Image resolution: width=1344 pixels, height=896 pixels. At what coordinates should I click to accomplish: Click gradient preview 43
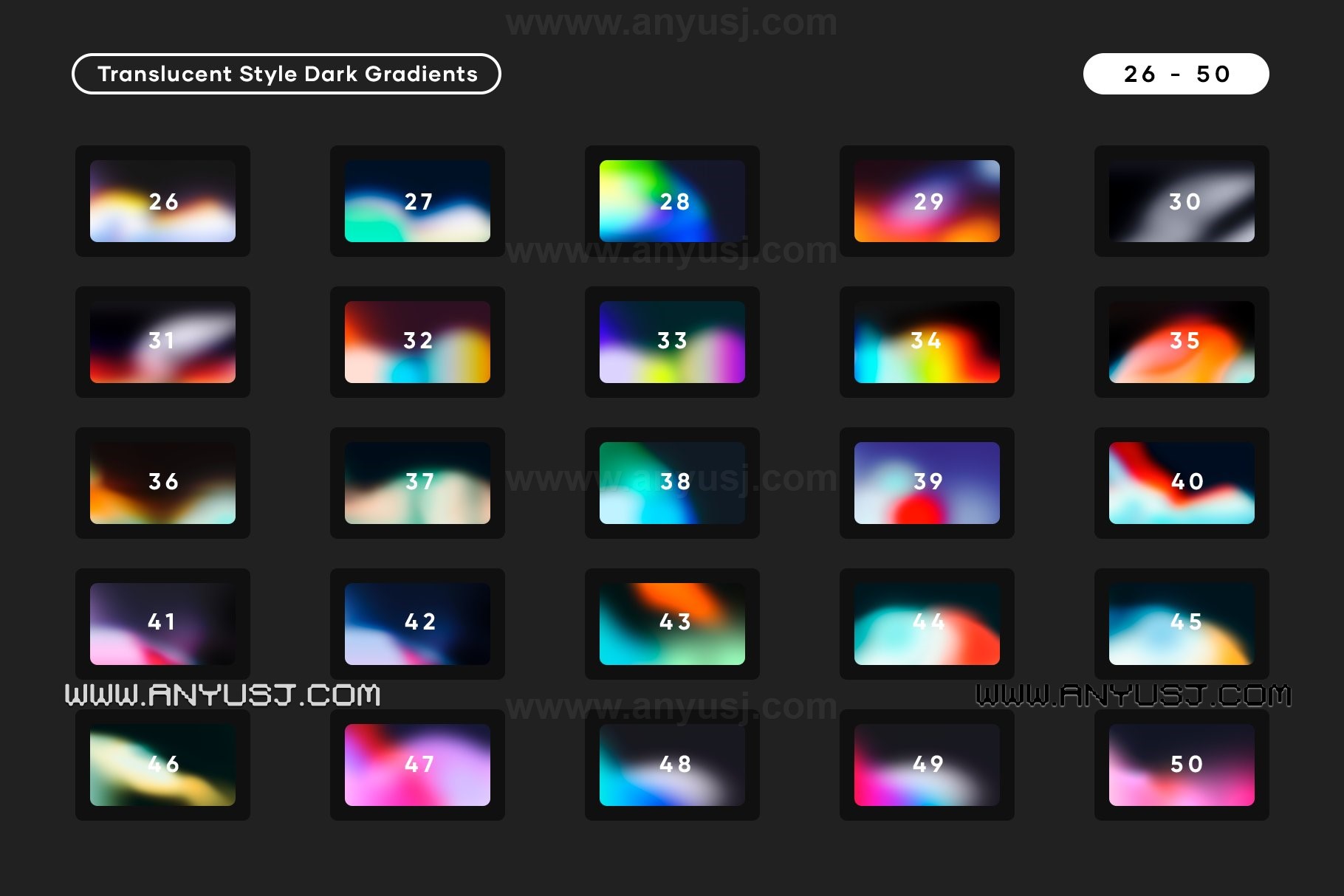pyautogui.click(x=672, y=624)
